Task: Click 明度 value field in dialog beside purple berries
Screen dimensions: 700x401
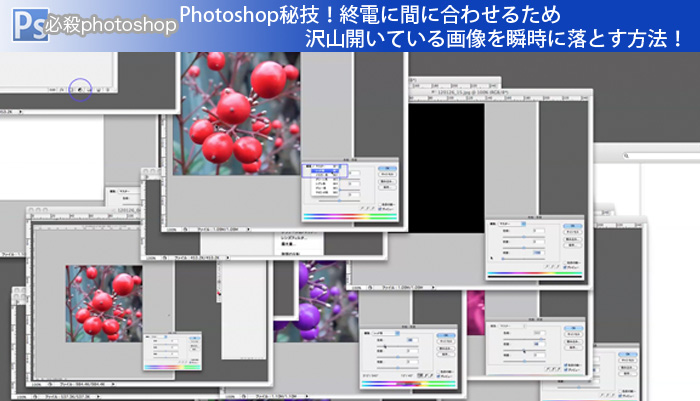Action: point(412,362)
